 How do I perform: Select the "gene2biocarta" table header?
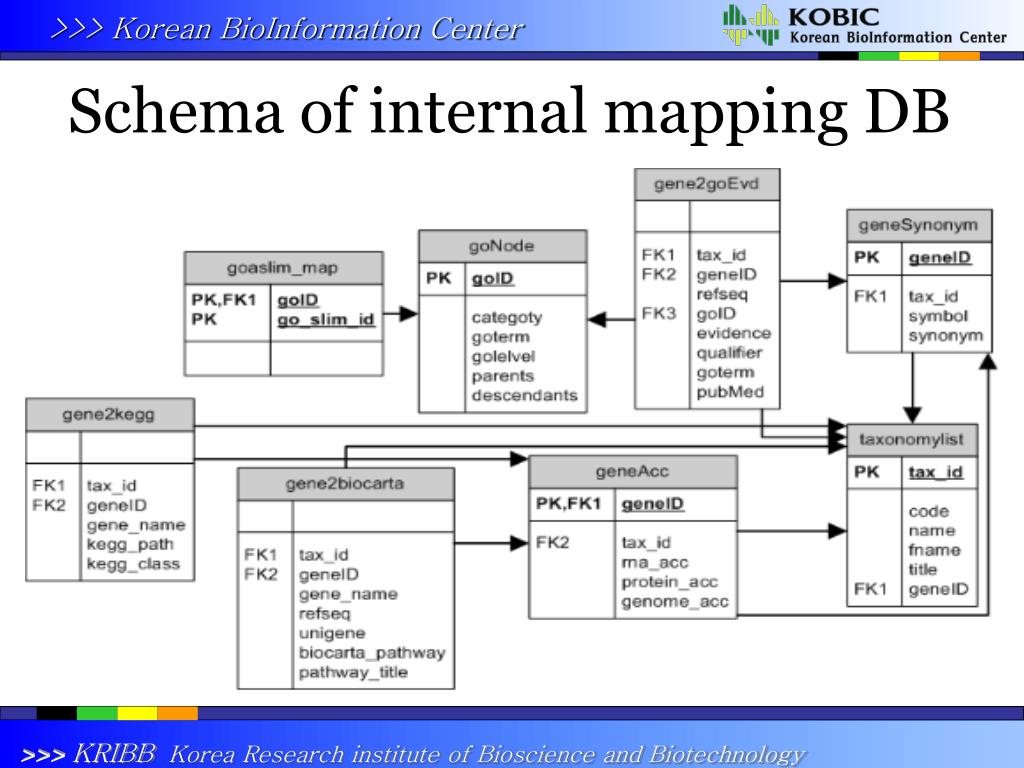pyautogui.click(x=345, y=484)
